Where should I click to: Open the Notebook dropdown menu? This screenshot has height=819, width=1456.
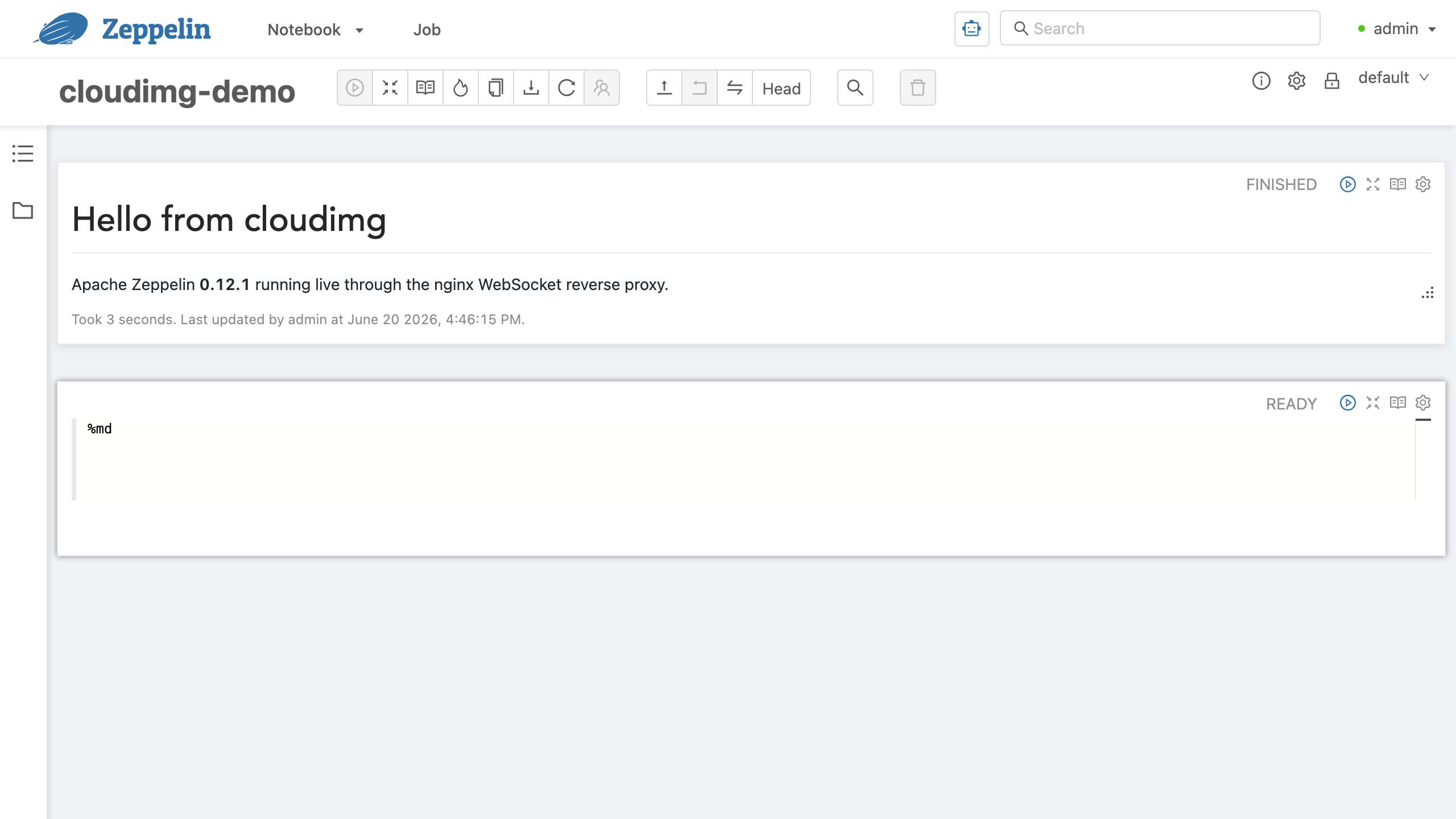click(x=316, y=30)
